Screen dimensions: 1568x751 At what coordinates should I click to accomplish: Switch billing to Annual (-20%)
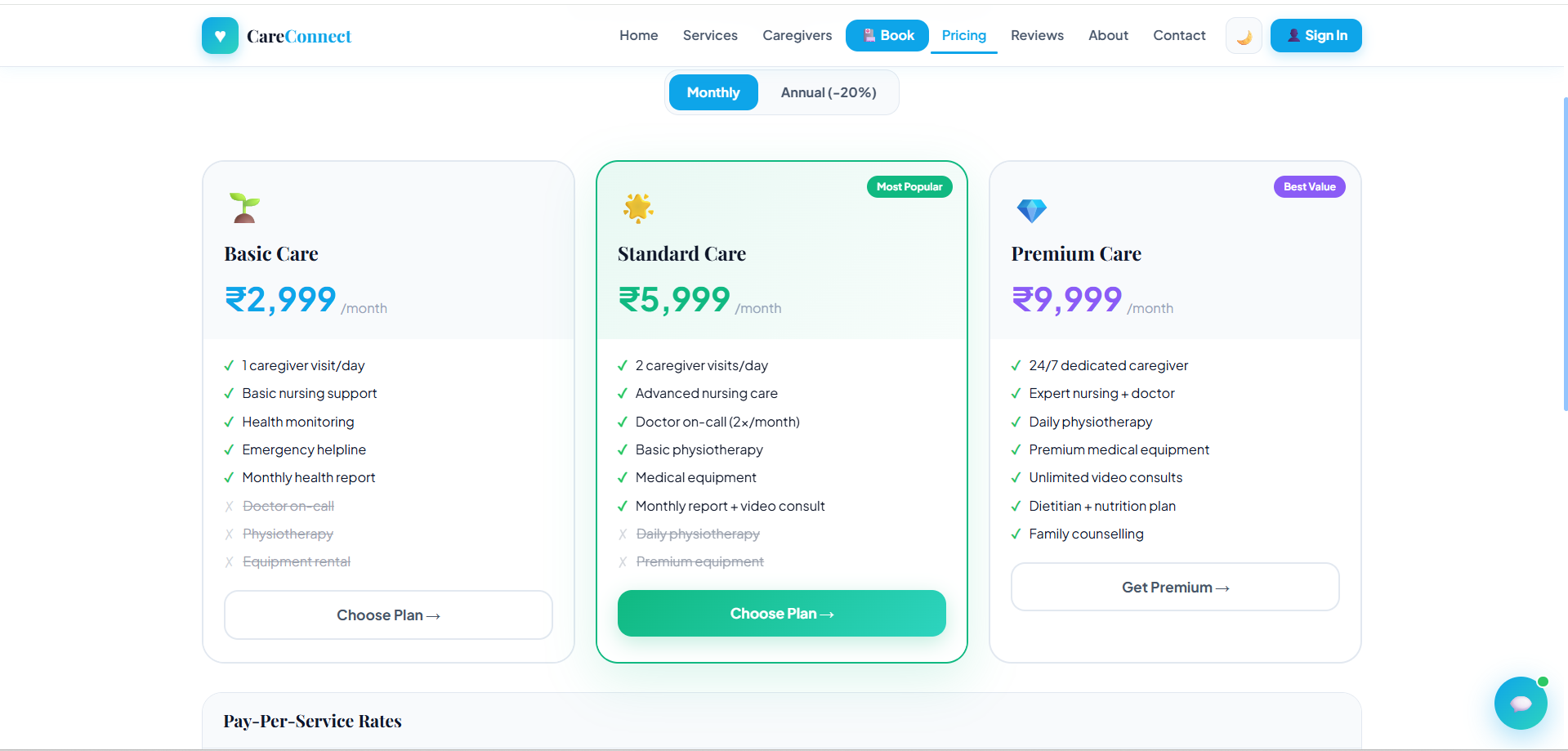[x=828, y=92]
